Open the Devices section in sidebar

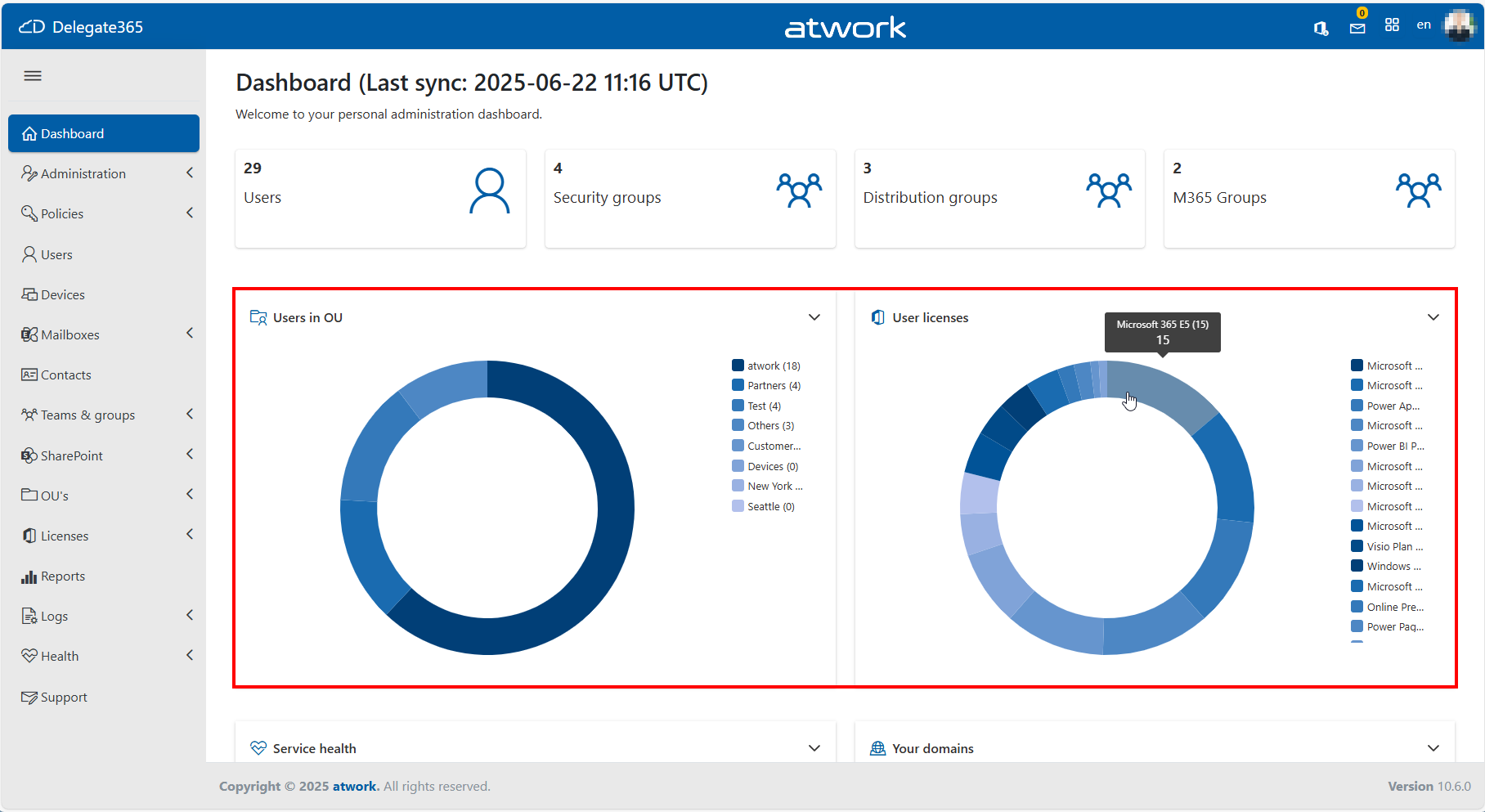[x=61, y=294]
